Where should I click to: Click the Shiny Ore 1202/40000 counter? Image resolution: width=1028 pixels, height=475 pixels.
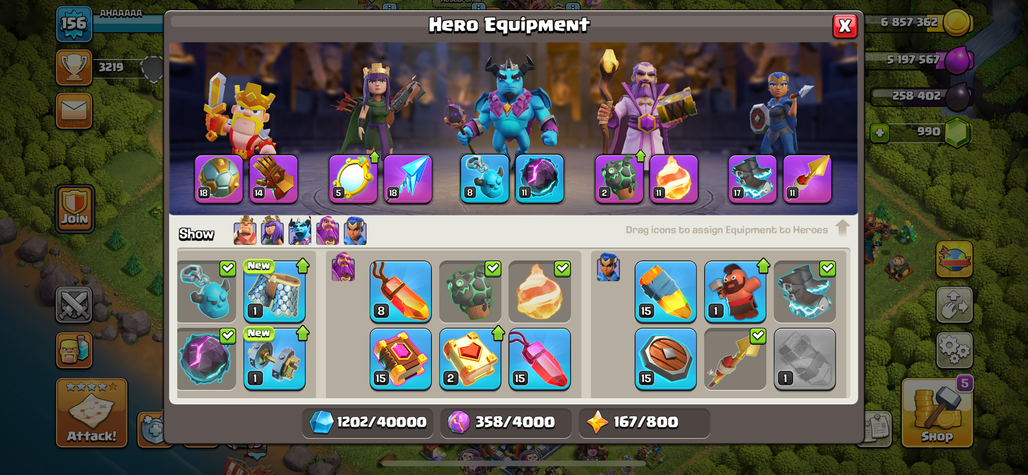click(x=367, y=423)
